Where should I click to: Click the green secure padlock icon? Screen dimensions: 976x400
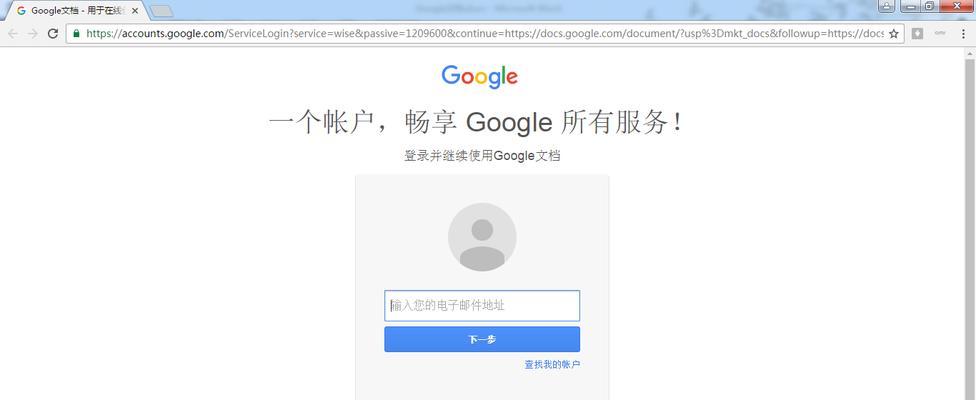76,34
